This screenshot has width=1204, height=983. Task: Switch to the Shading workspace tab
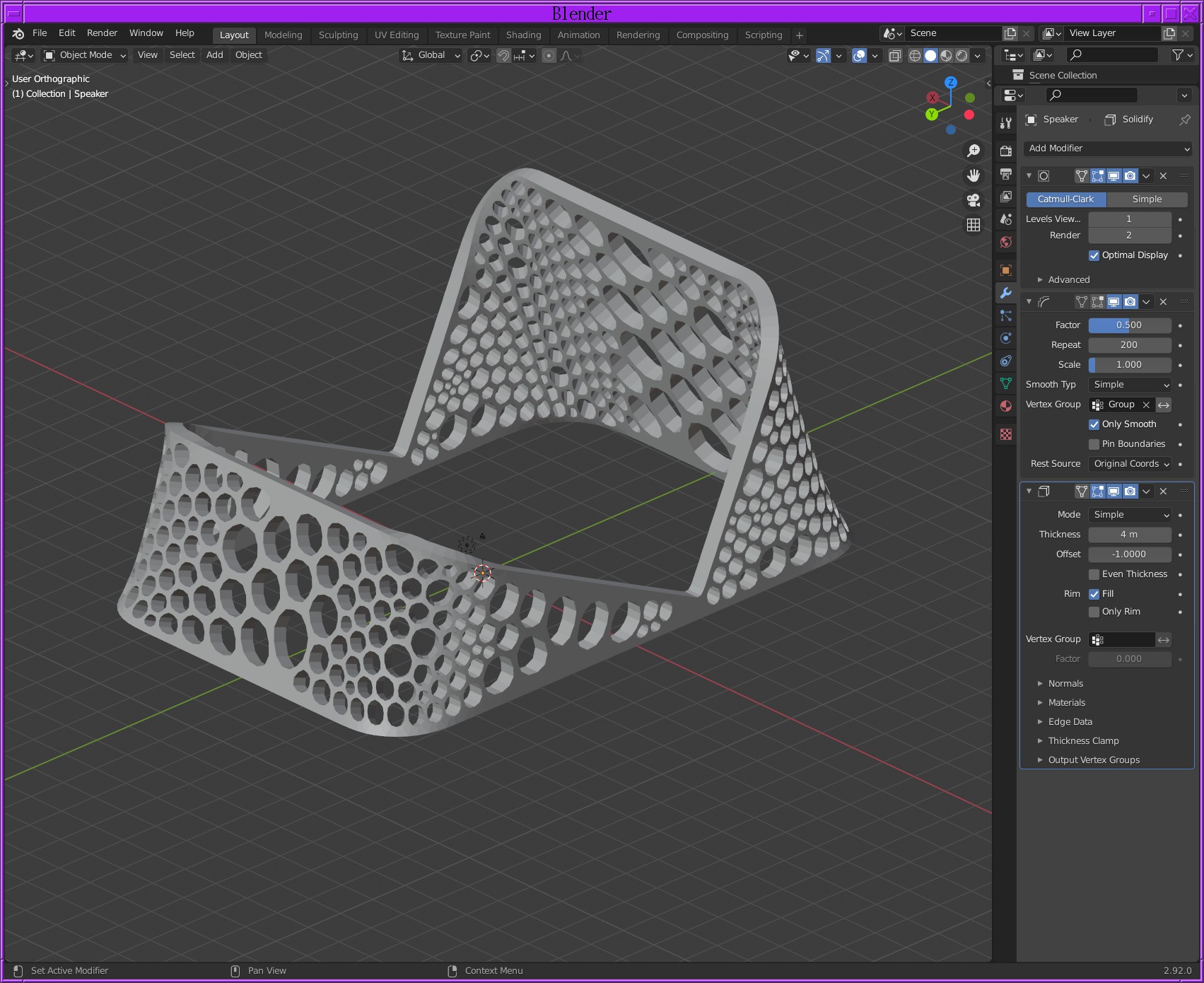(523, 35)
